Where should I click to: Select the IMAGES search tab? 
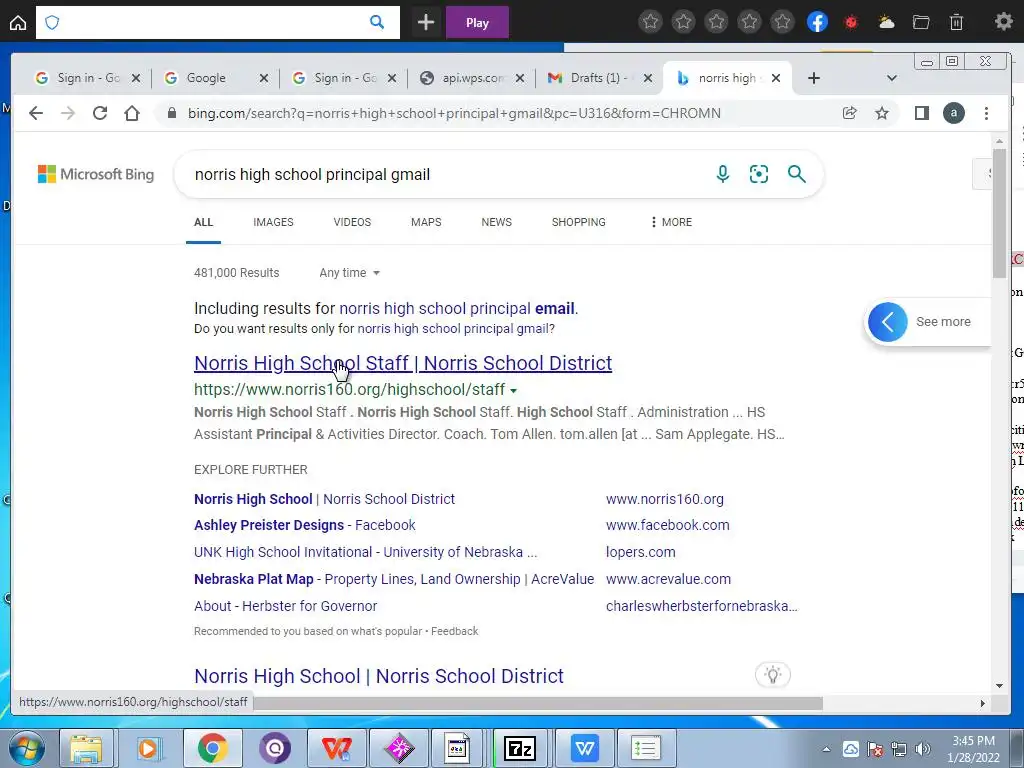tap(273, 222)
